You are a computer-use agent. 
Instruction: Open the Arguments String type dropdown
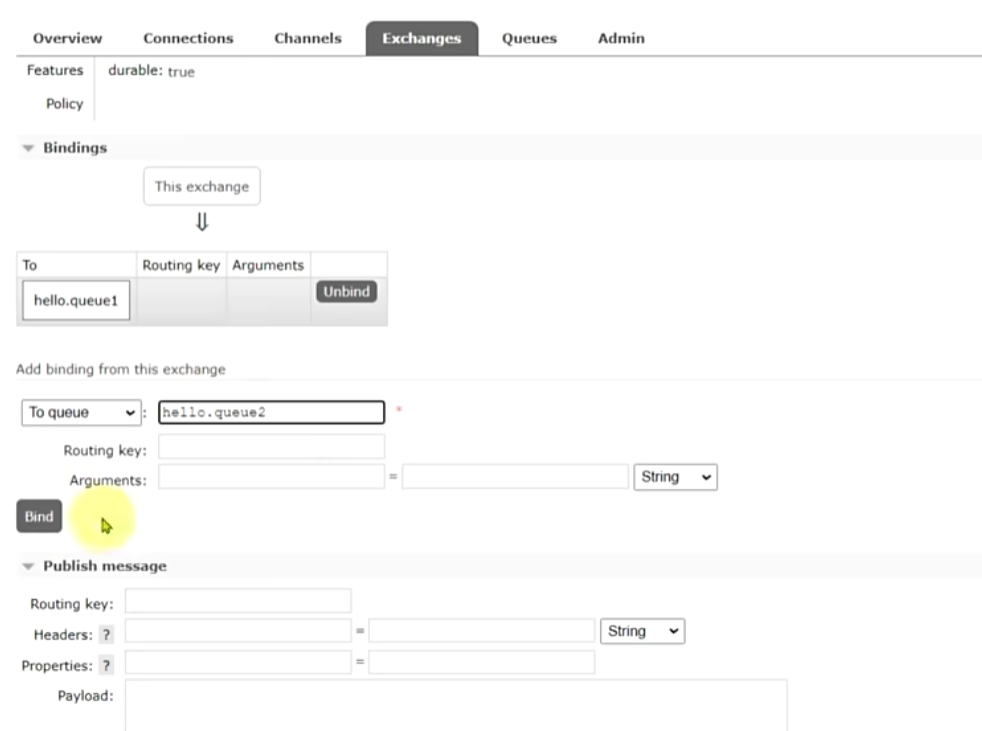675,477
